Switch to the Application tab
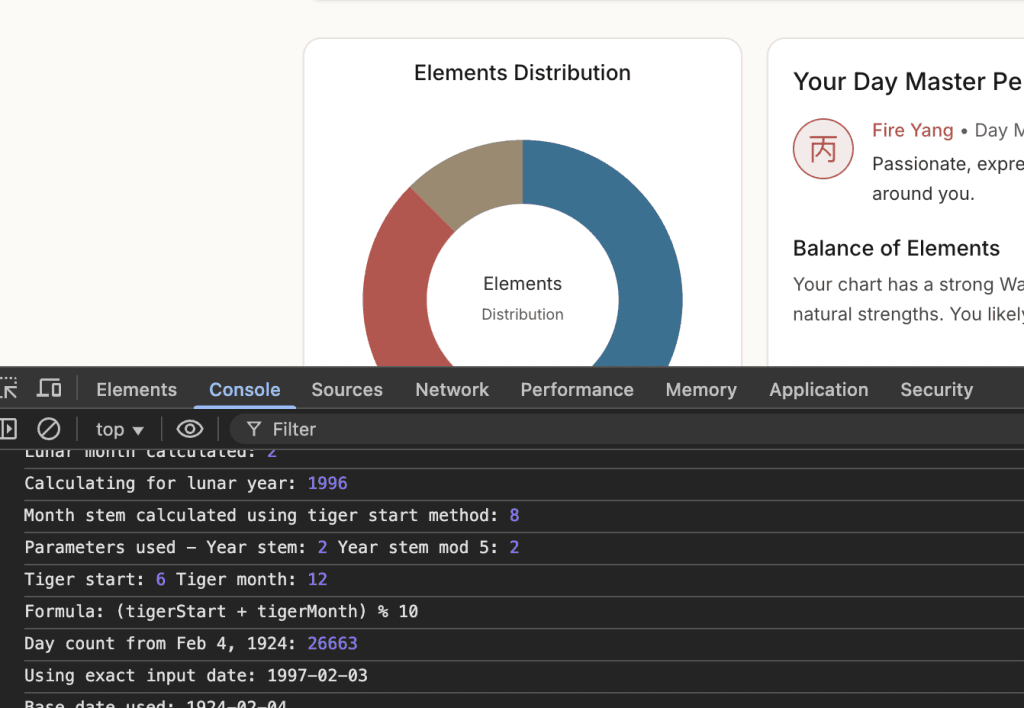Screen dimensions: 1024x708 [x=818, y=389]
